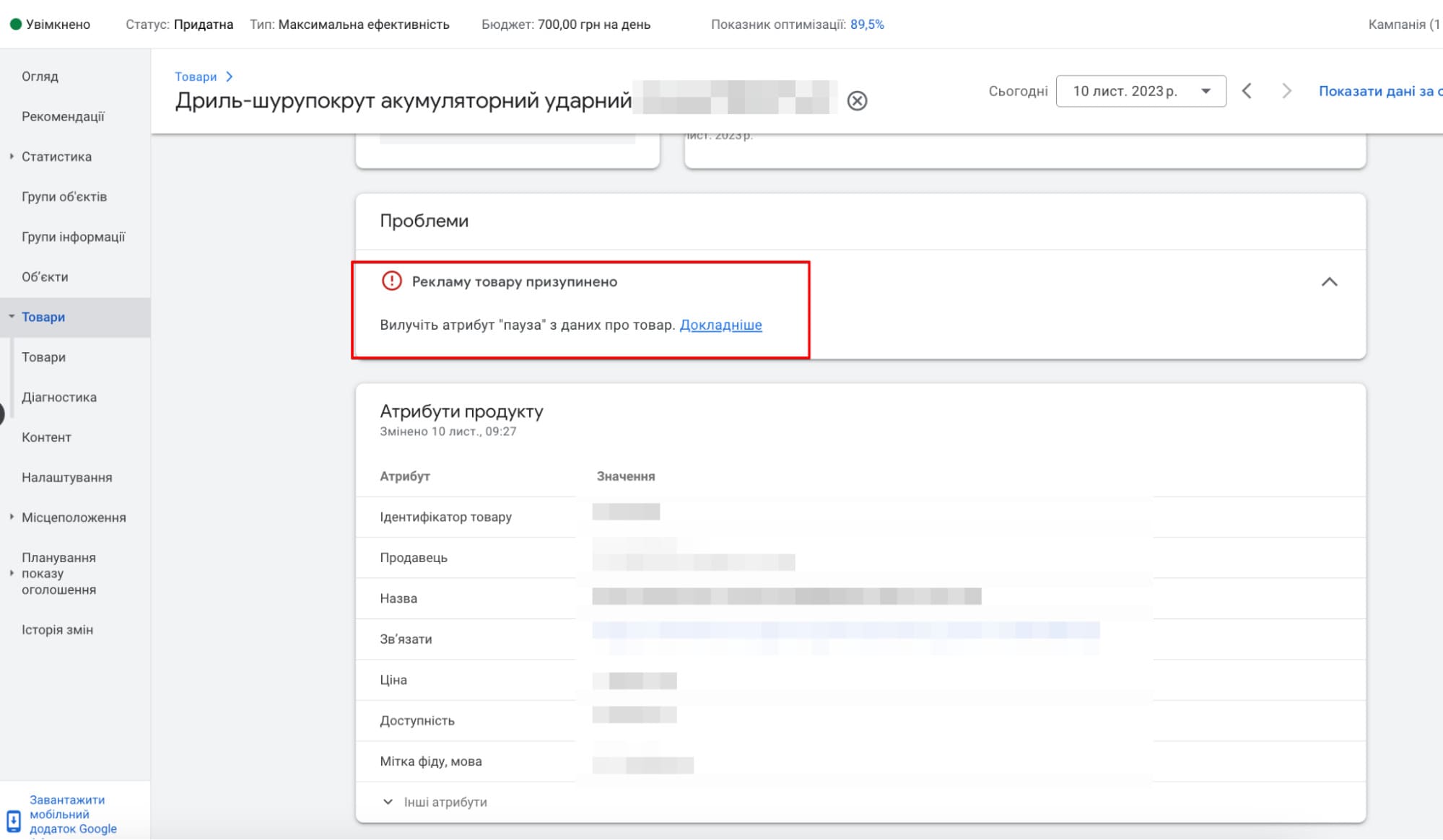Go to next date with right arrow
Viewport: 1443px width, 840px height.
coord(1286,91)
